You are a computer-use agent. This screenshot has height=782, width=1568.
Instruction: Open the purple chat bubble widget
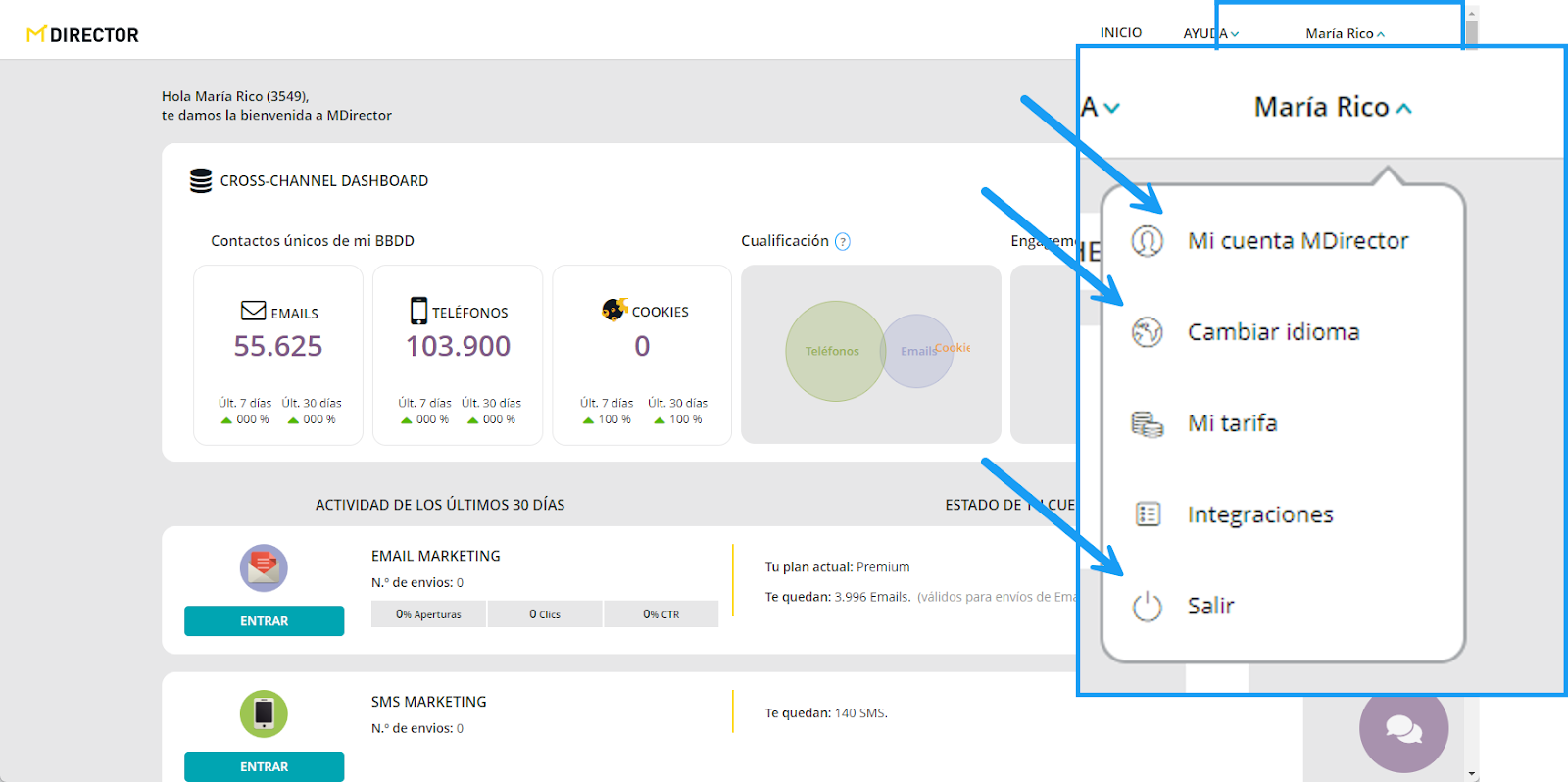click(1403, 729)
